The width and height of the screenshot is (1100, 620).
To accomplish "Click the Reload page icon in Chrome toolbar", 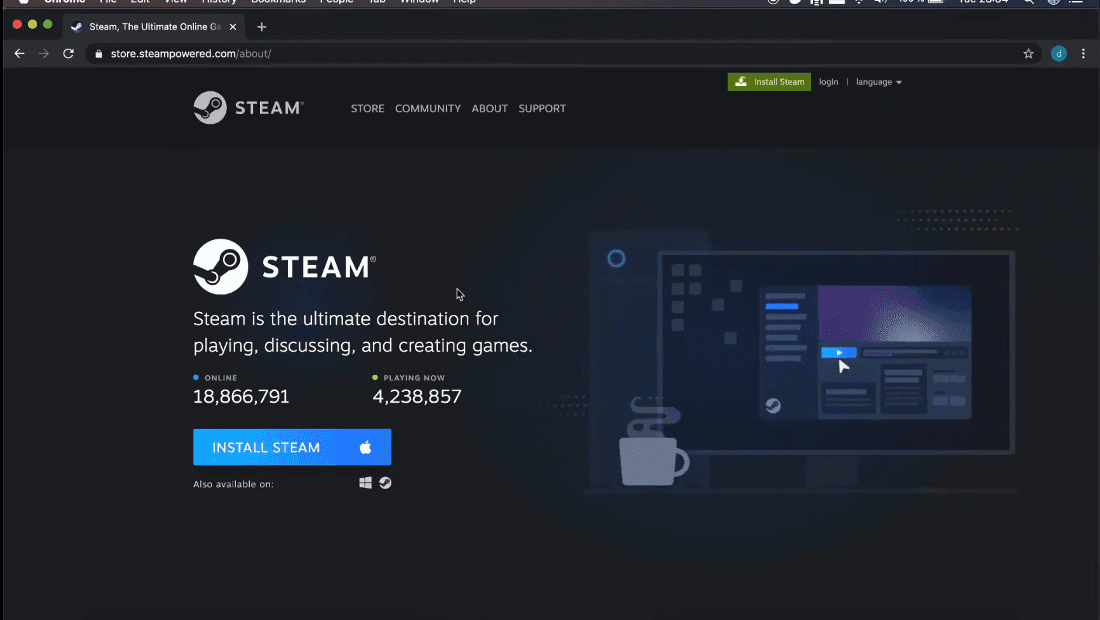I will coord(68,53).
